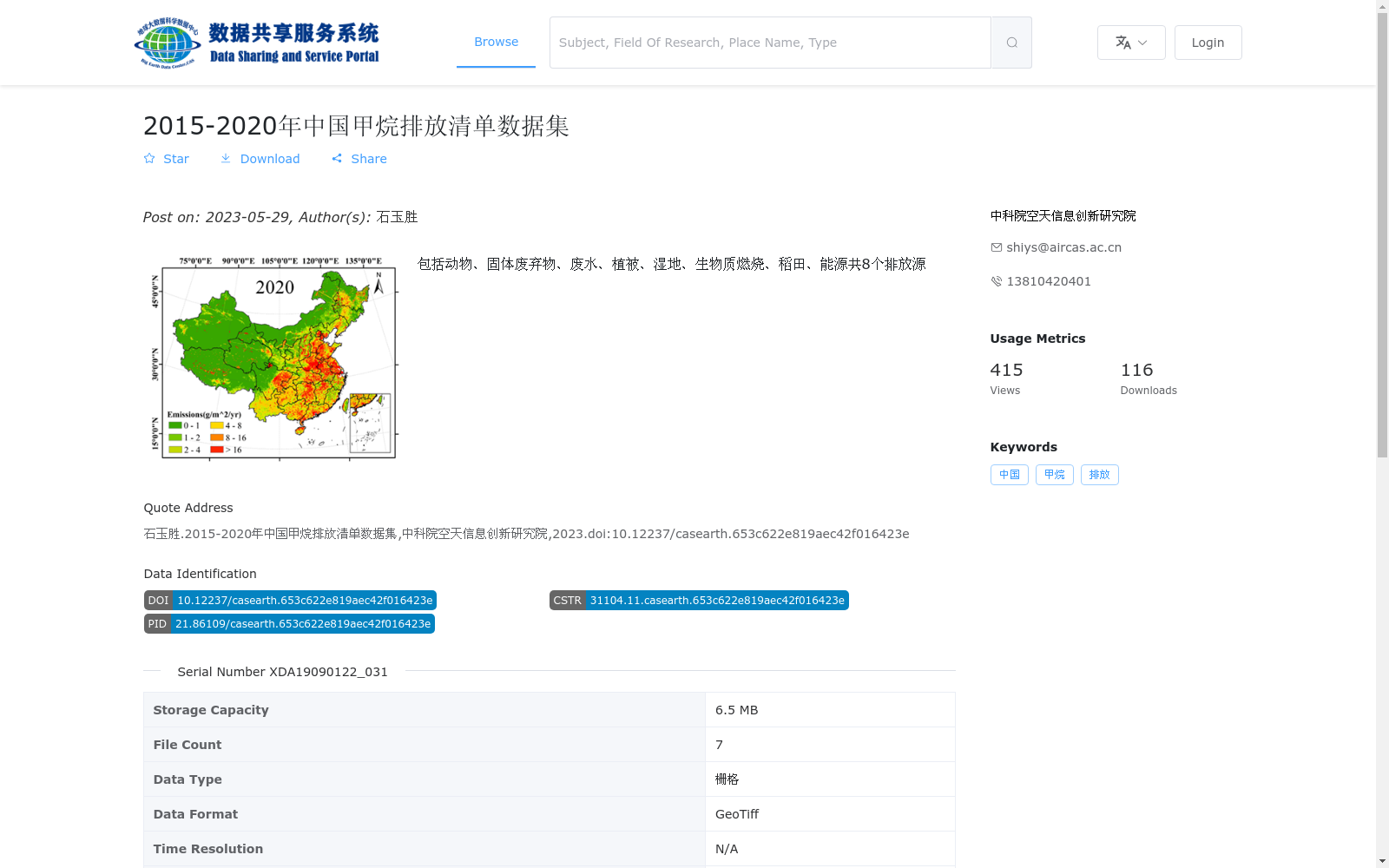Open the 2020 methane emissions map thumbnail
The height and width of the screenshot is (868, 1389).
click(x=274, y=358)
